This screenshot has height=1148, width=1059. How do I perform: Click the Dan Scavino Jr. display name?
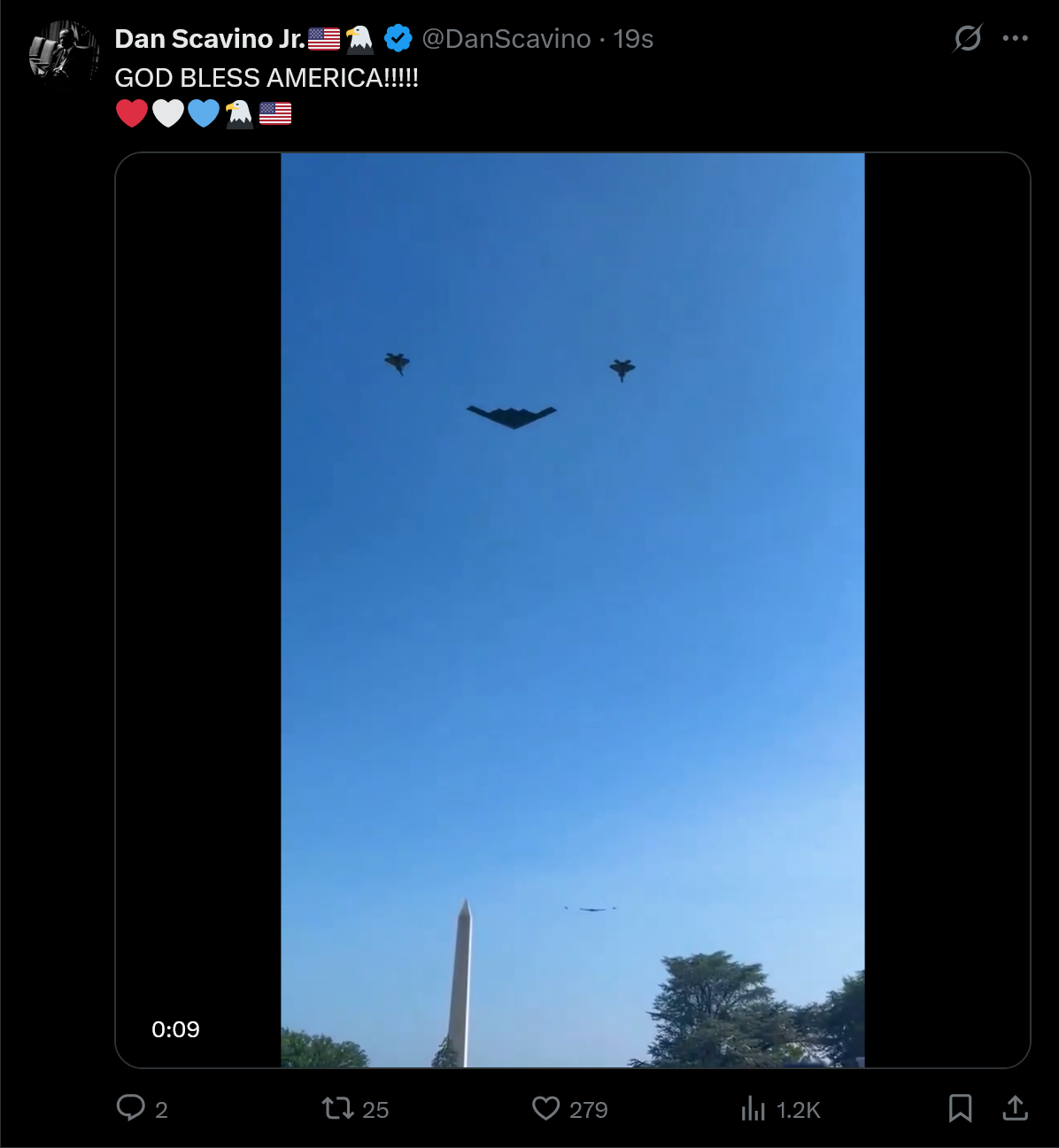click(210, 39)
